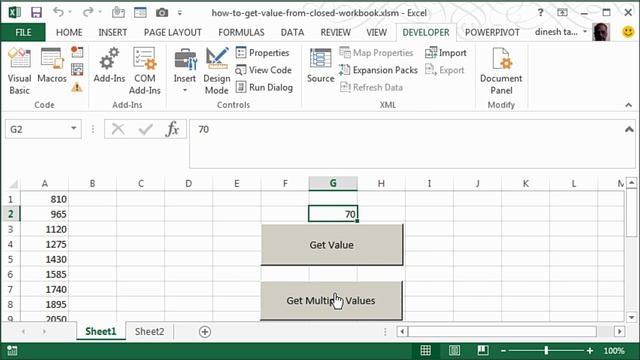Confirm entry with the checkmark
The height and width of the screenshot is (360, 640).
click(x=145, y=129)
